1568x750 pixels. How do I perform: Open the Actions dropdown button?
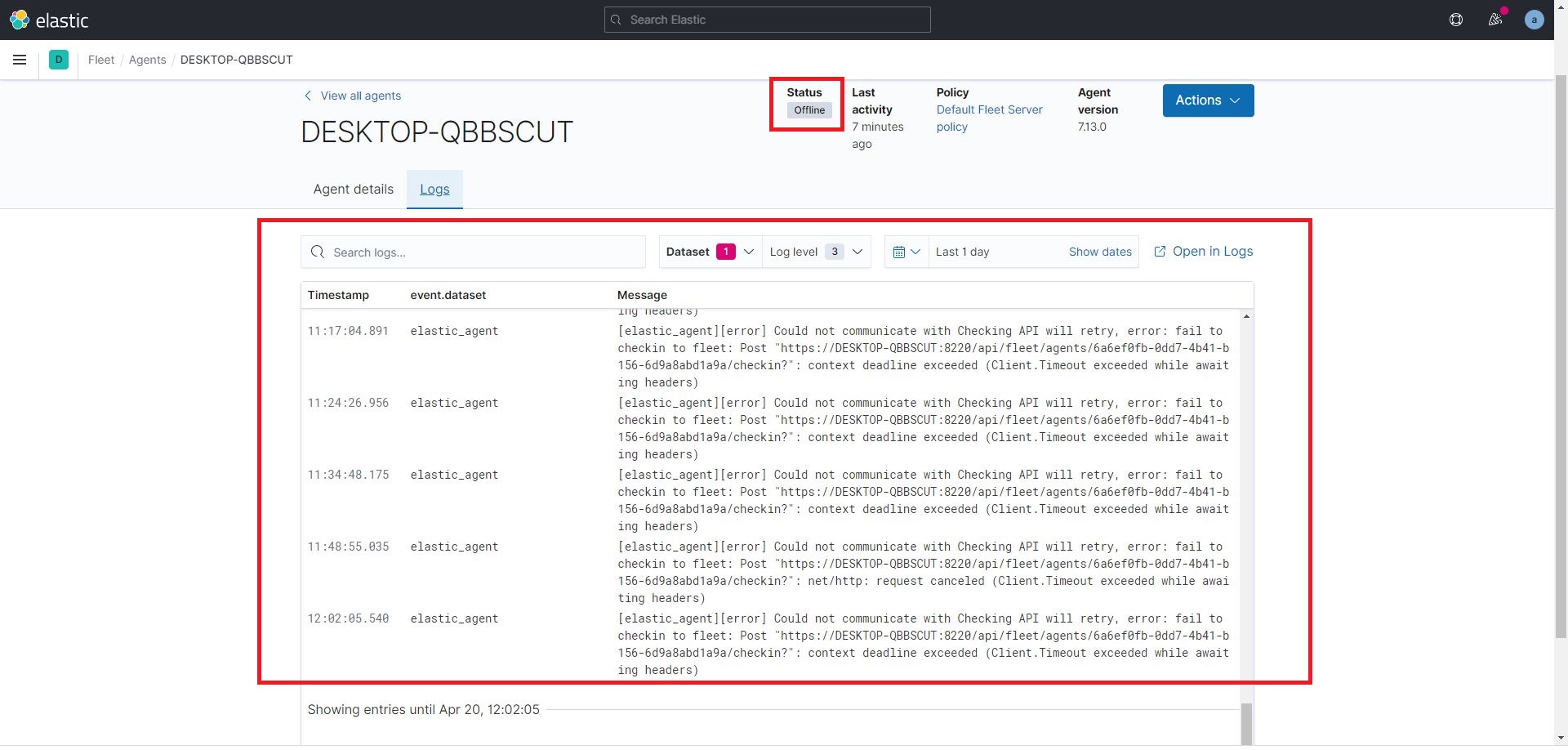tap(1208, 100)
